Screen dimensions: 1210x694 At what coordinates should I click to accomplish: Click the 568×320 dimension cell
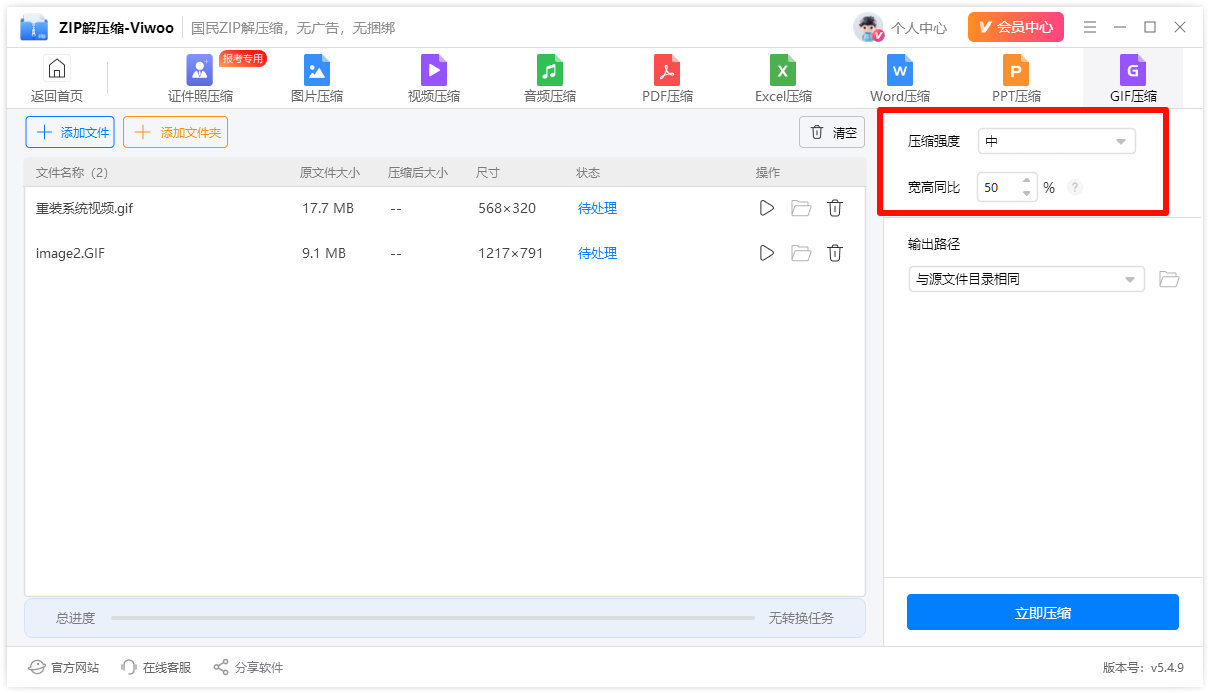[x=507, y=208]
